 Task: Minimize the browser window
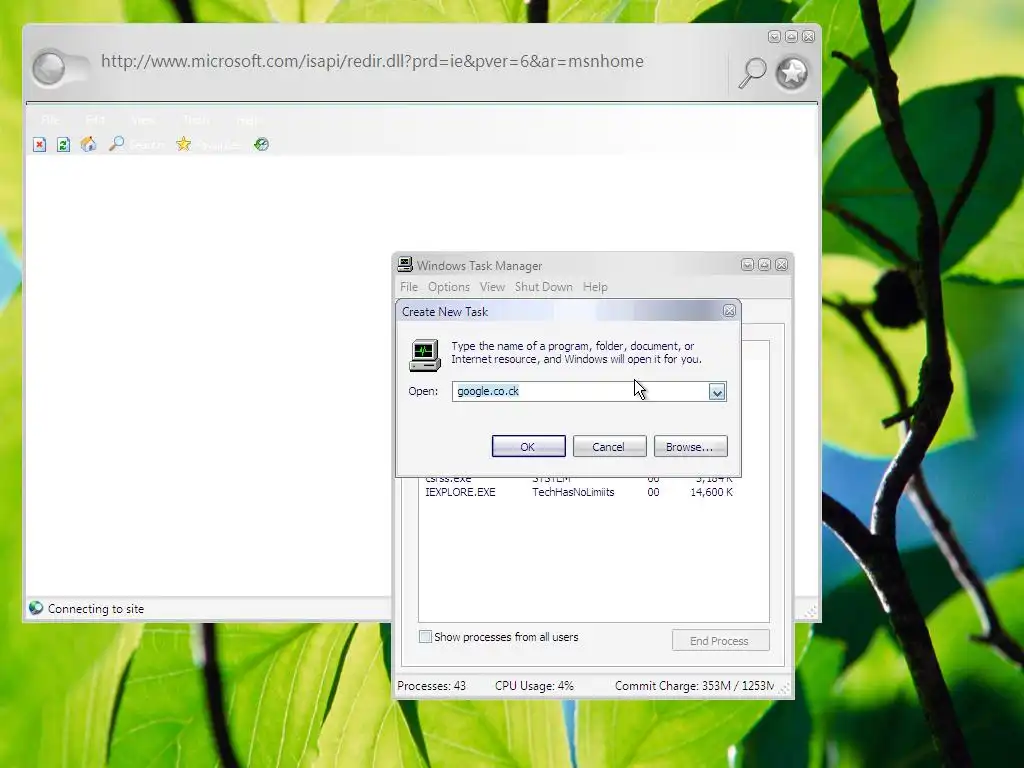[774, 37]
